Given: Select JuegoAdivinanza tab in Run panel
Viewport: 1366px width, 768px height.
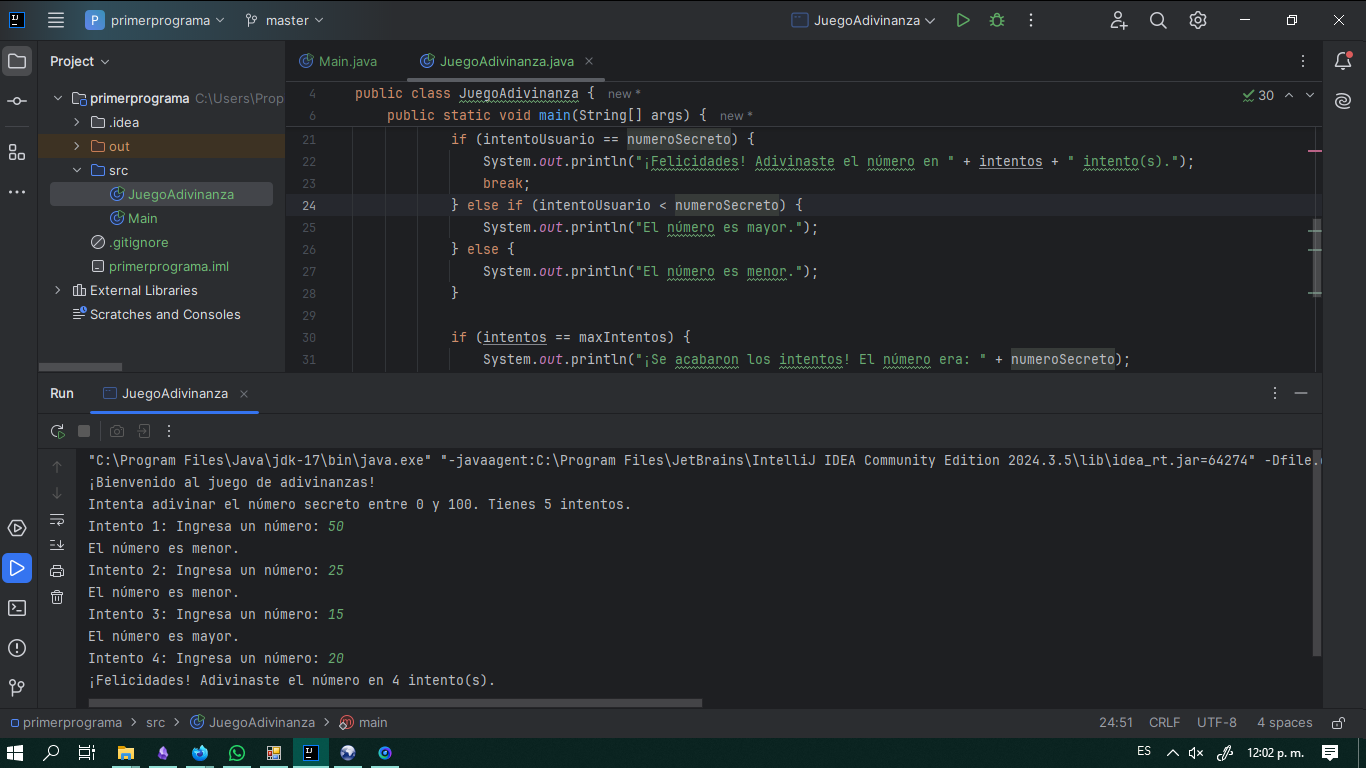Looking at the screenshot, I should click(174, 393).
